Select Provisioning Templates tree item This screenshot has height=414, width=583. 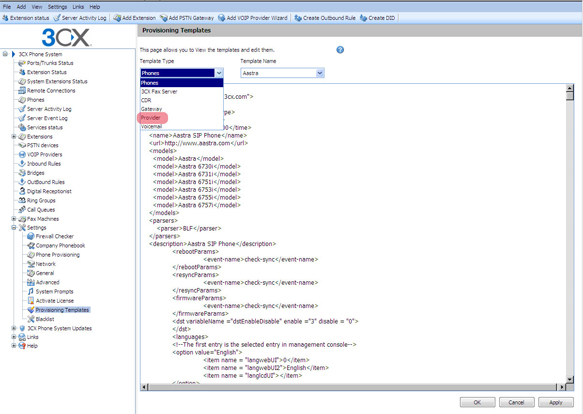(62, 310)
